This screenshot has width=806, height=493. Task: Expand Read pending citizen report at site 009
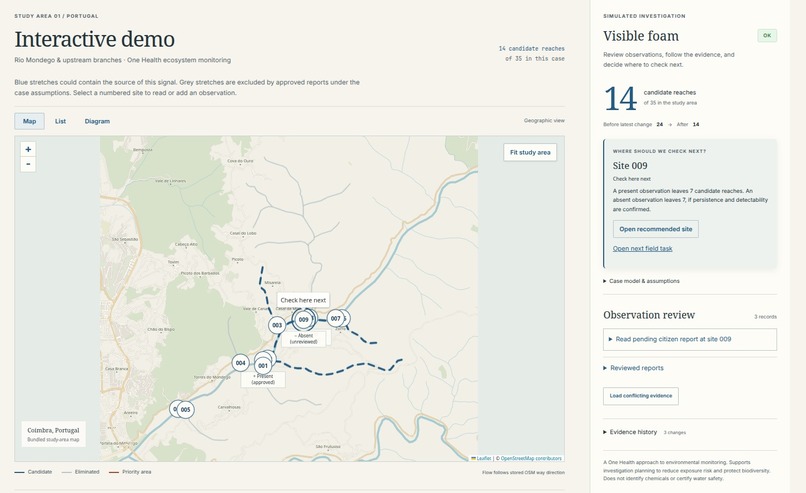(x=690, y=339)
